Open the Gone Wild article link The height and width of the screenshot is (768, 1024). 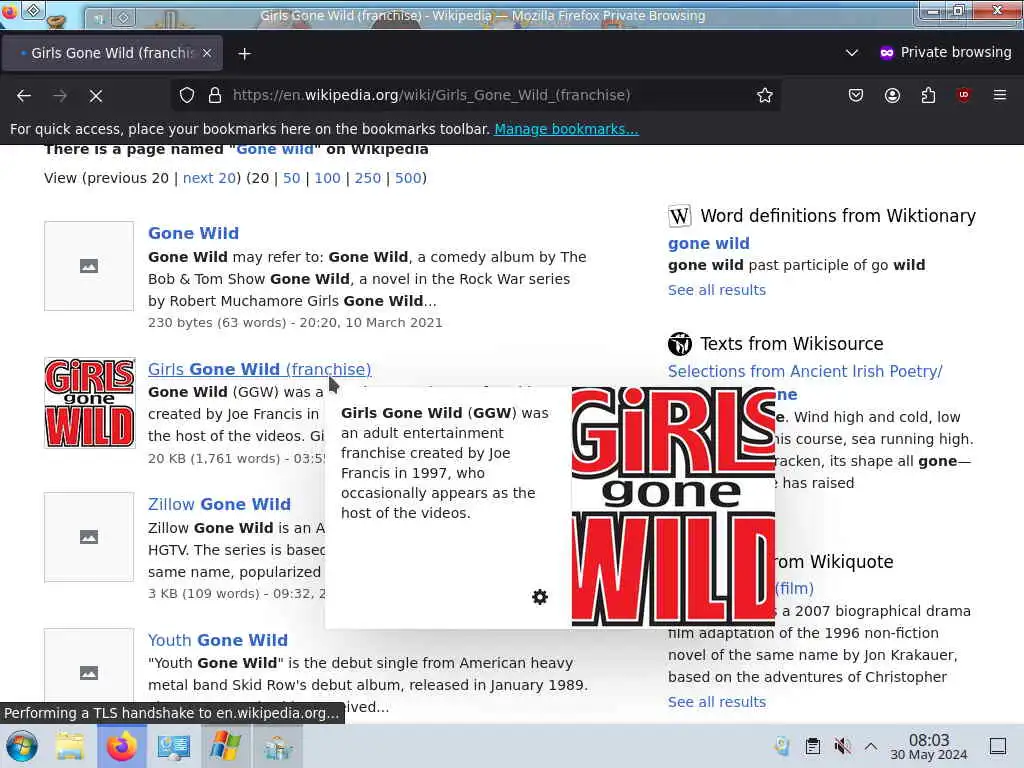pyautogui.click(x=193, y=233)
